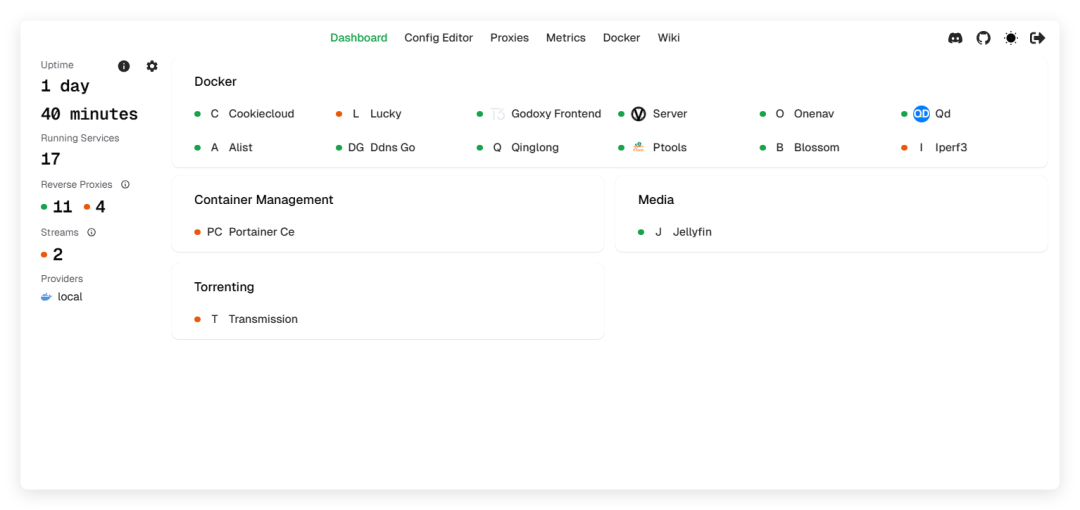The height and width of the screenshot is (510, 1080).
Task: Open the GitHub repository icon
Action: point(983,38)
